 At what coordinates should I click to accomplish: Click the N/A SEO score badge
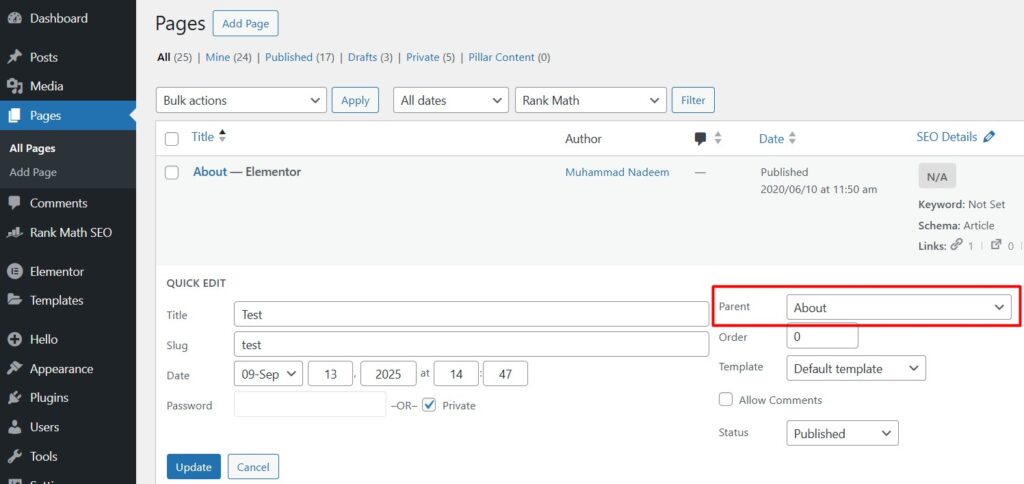(x=937, y=176)
